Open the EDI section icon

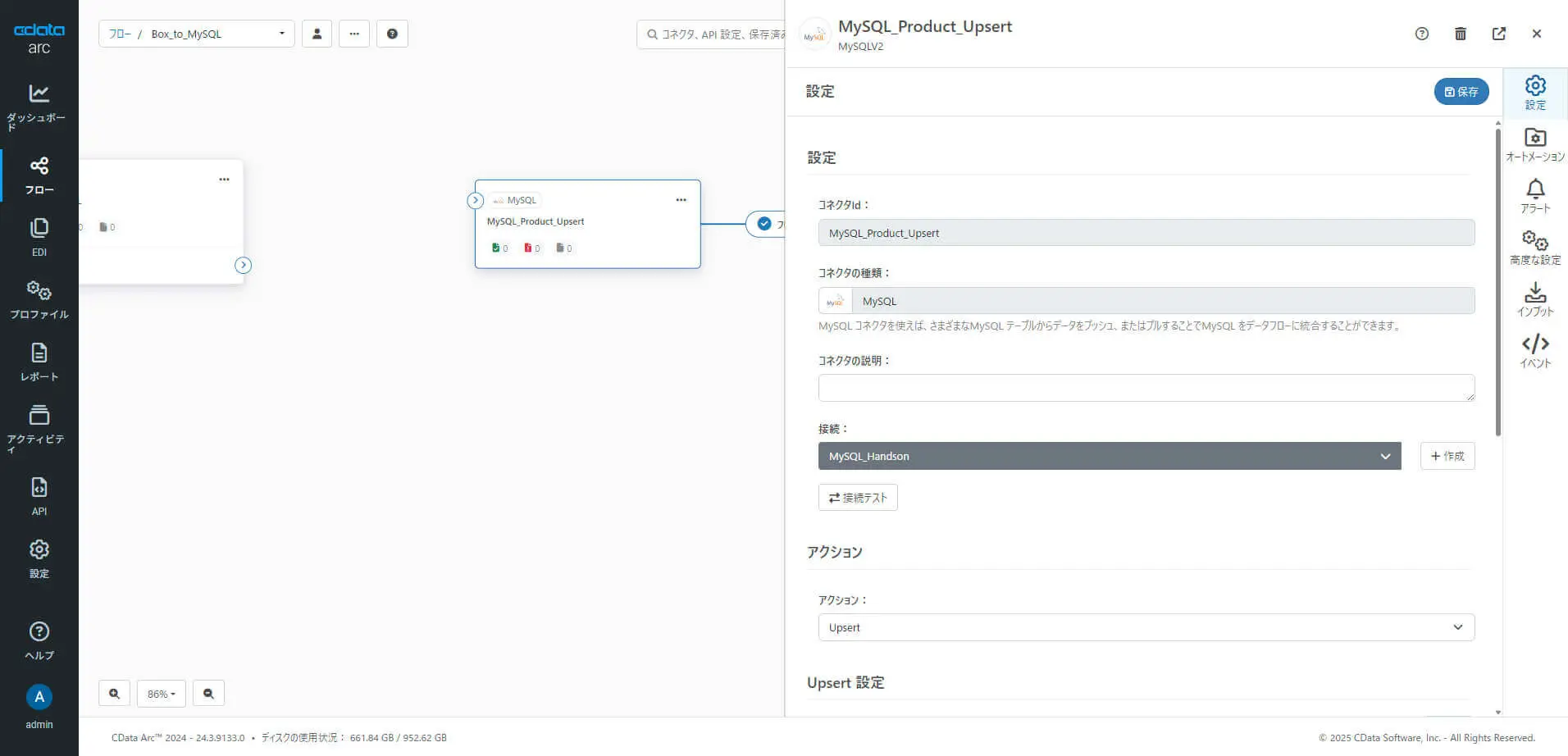point(39,237)
